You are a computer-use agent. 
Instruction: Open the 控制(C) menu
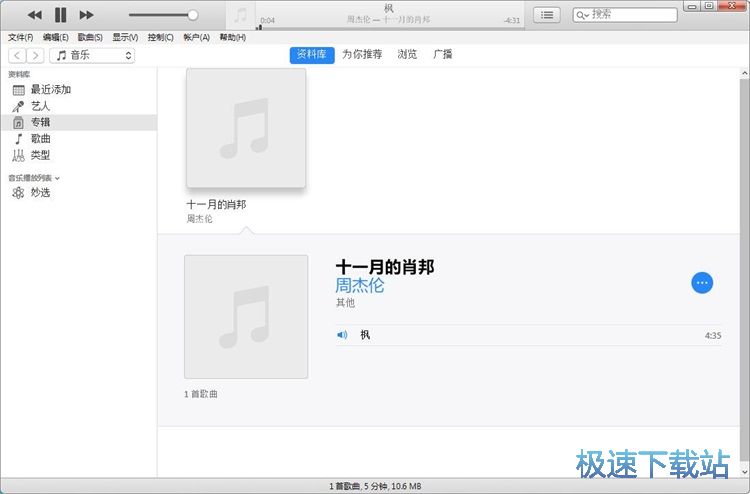(161, 37)
